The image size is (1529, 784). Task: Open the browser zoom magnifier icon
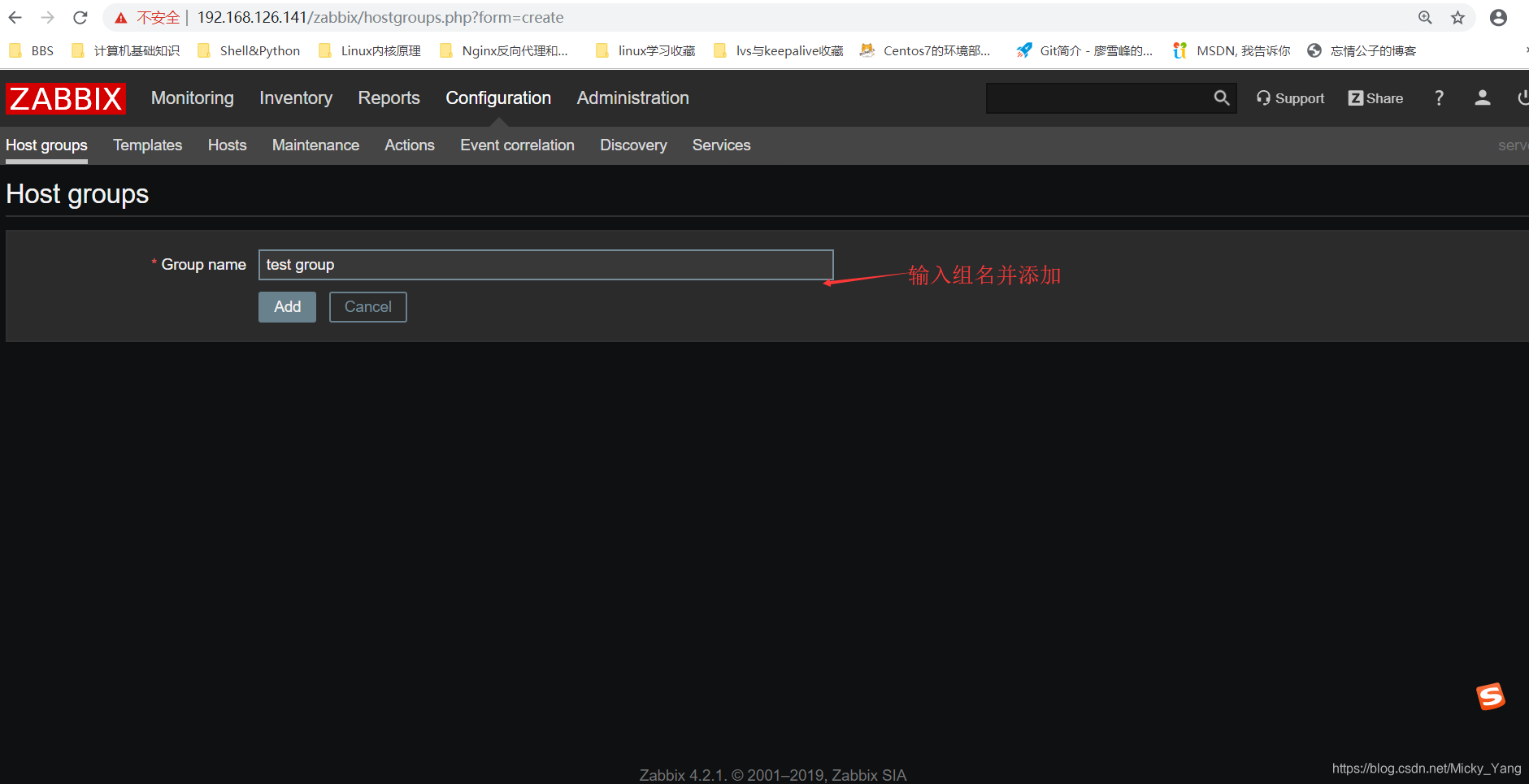(1425, 17)
